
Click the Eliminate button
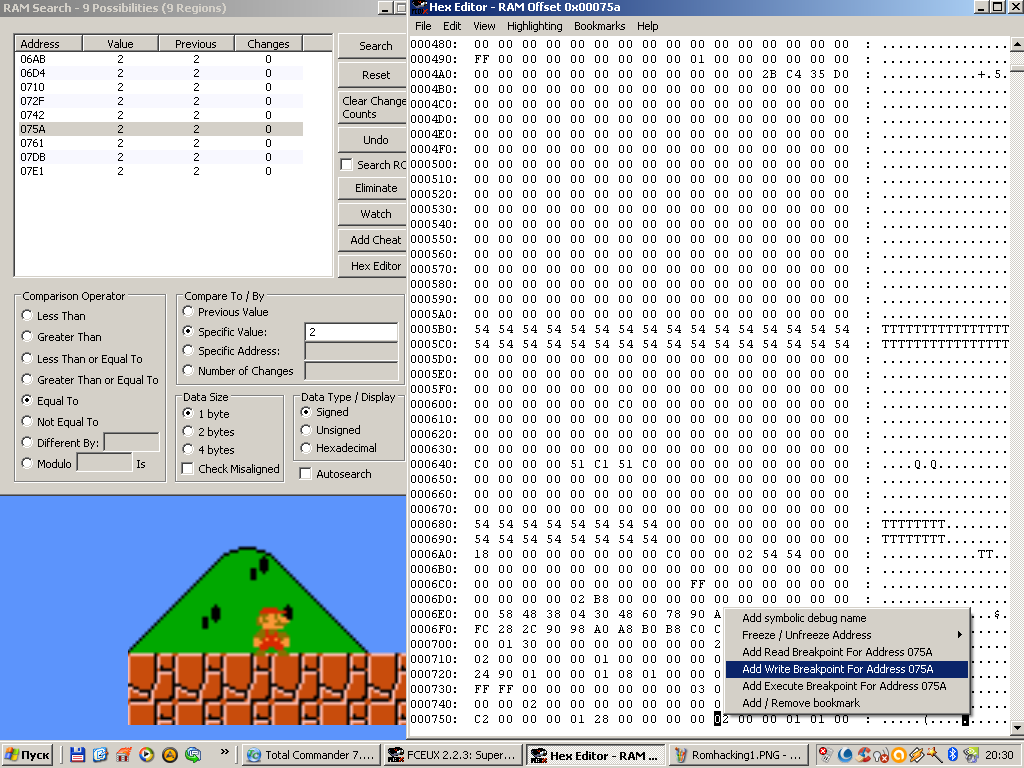pyautogui.click(x=375, y=188)
